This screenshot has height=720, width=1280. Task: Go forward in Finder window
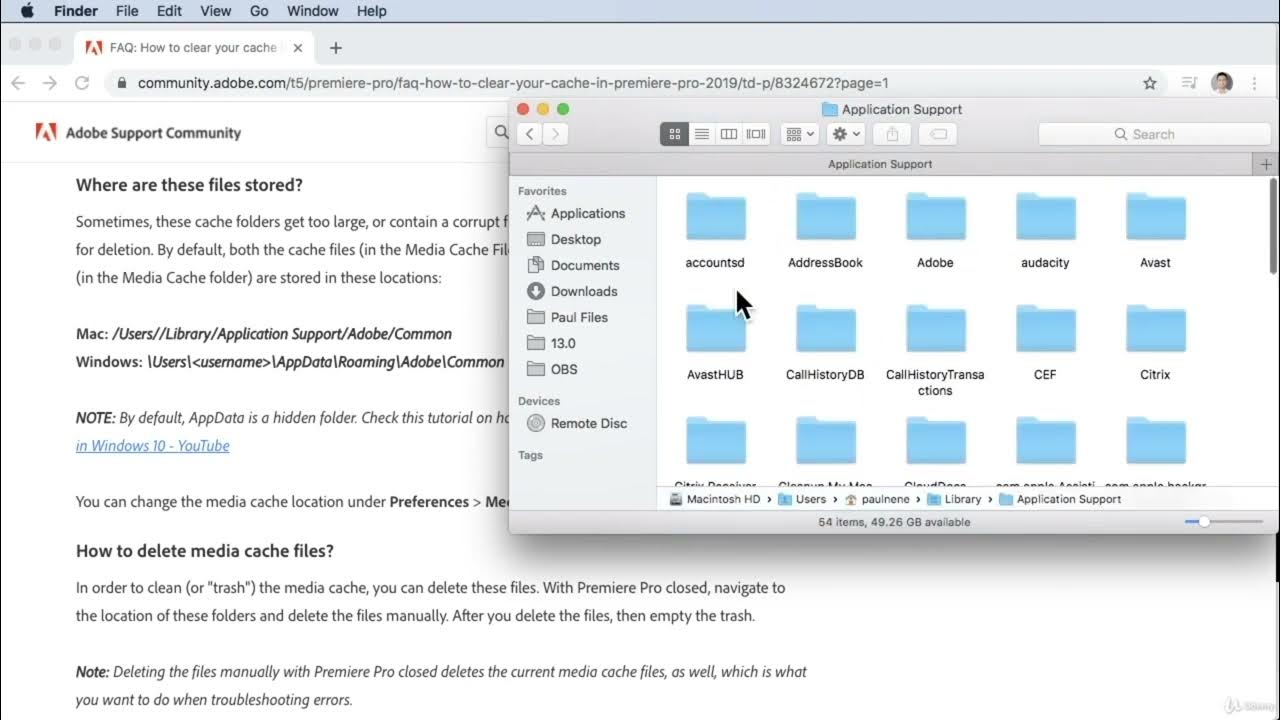tap(556, 134)
